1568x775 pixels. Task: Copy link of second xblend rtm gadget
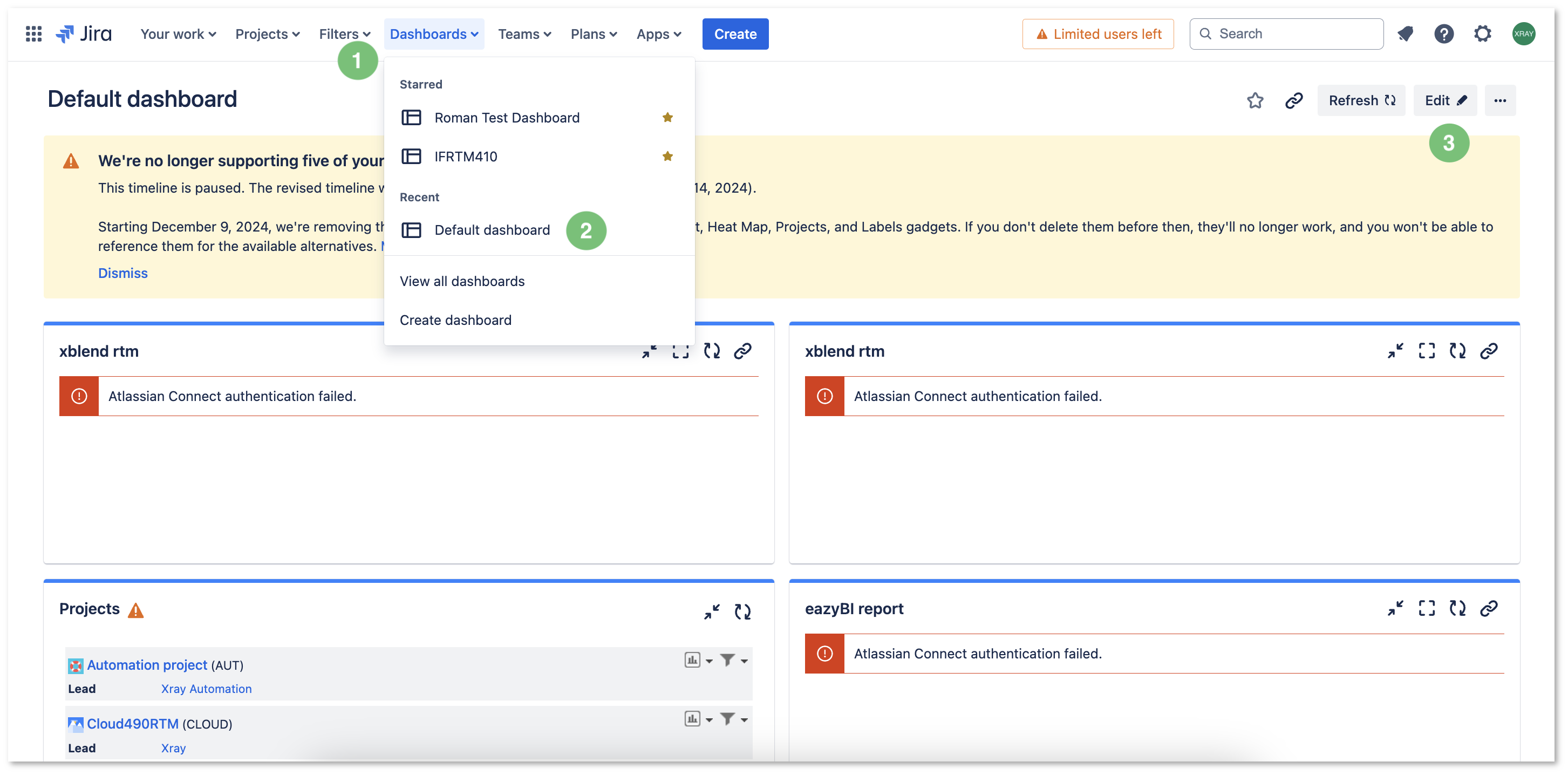1488,351
